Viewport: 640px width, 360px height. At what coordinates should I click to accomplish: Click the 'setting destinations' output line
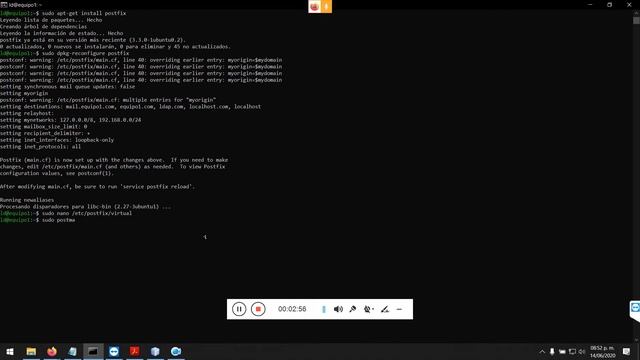coord(131,107)
